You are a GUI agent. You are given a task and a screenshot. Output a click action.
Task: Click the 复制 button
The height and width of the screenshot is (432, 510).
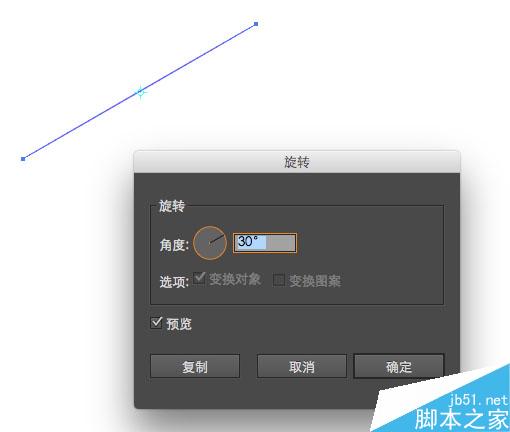[195, 366]
